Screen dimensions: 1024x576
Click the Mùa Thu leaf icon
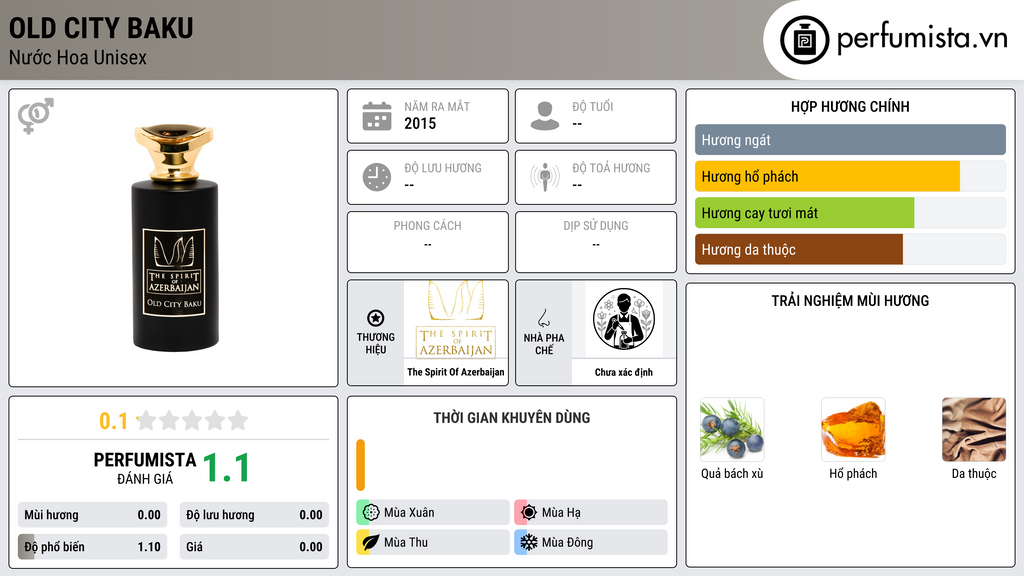371,542
